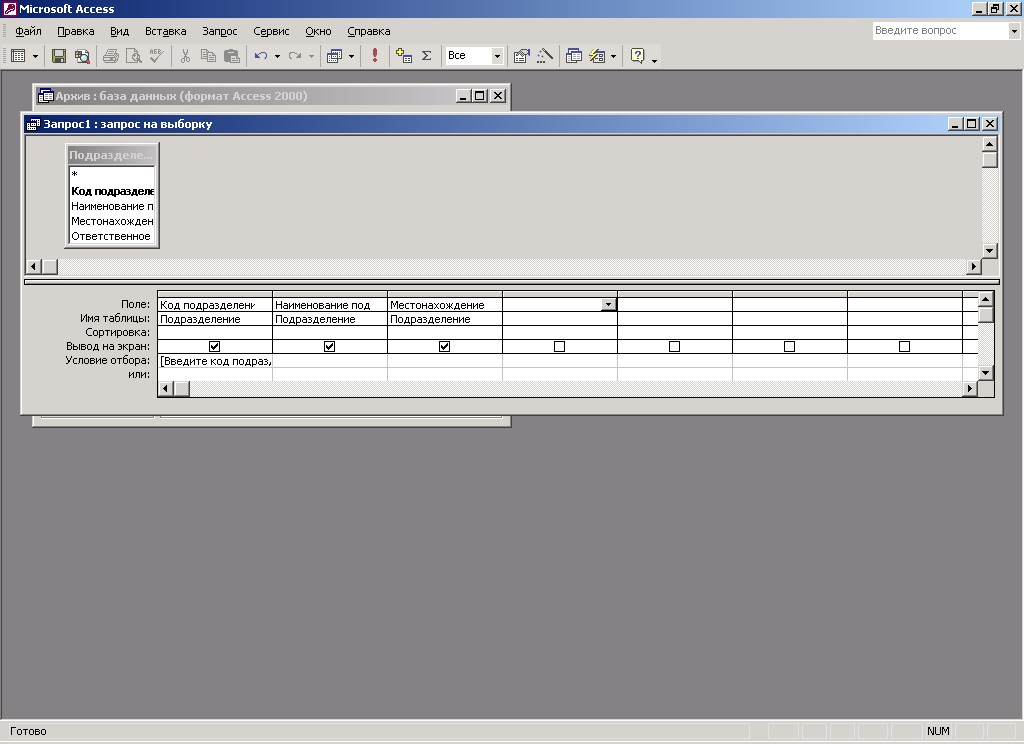Expand the View button dropdown arrow
This screenshot has width=1024, height=744.
pyautogui.click(x=36, y=56)
